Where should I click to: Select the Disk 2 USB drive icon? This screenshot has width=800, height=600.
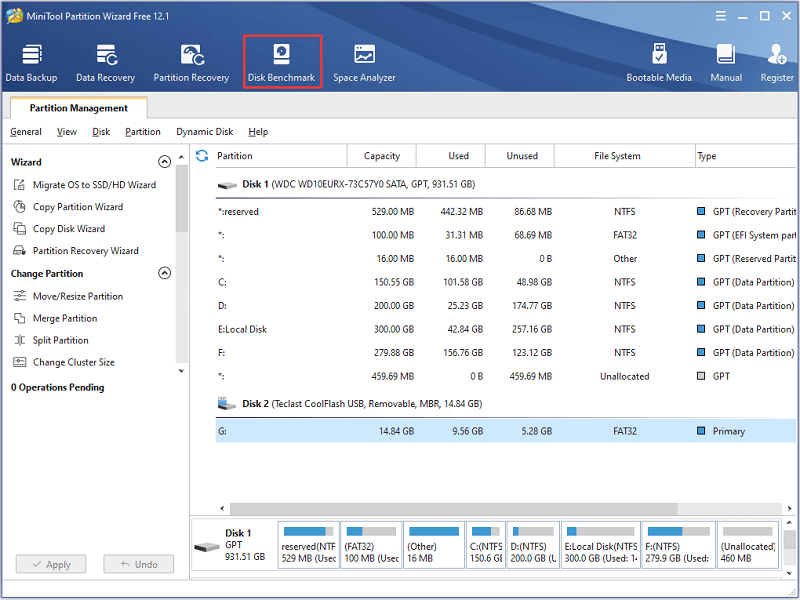pos(227,404)
